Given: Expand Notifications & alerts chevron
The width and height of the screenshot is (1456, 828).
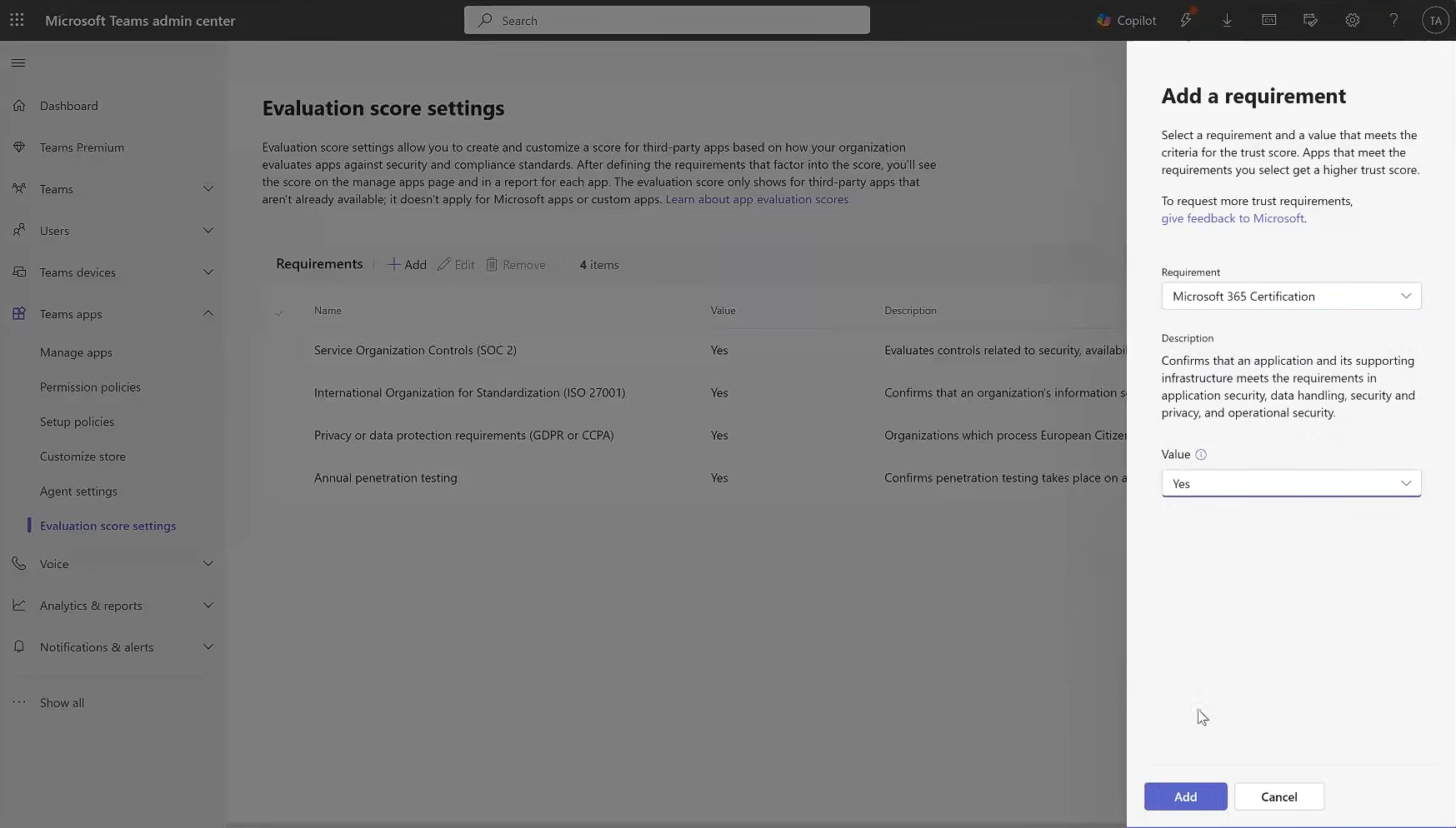Looking at the screenshot, I should coord(208,646).
